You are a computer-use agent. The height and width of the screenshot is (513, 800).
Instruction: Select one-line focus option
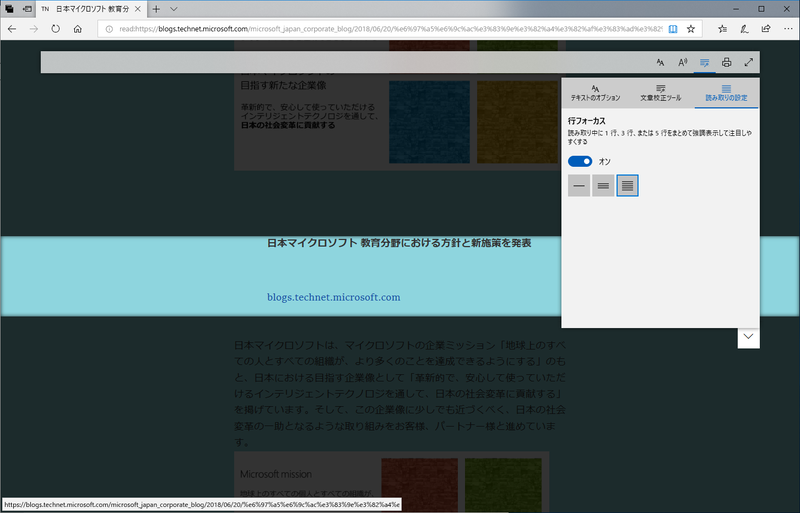[579, 186]
